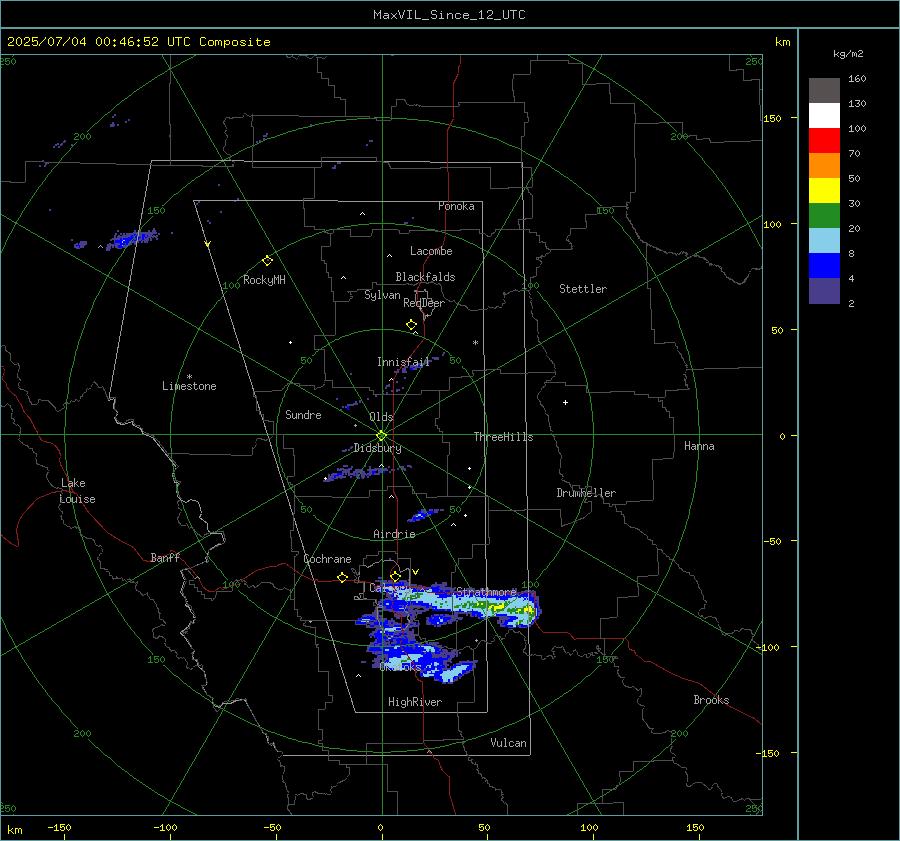Click the -150 km bottom axis tick label
This screenshot has width=900, height=841.
[59, 827]
